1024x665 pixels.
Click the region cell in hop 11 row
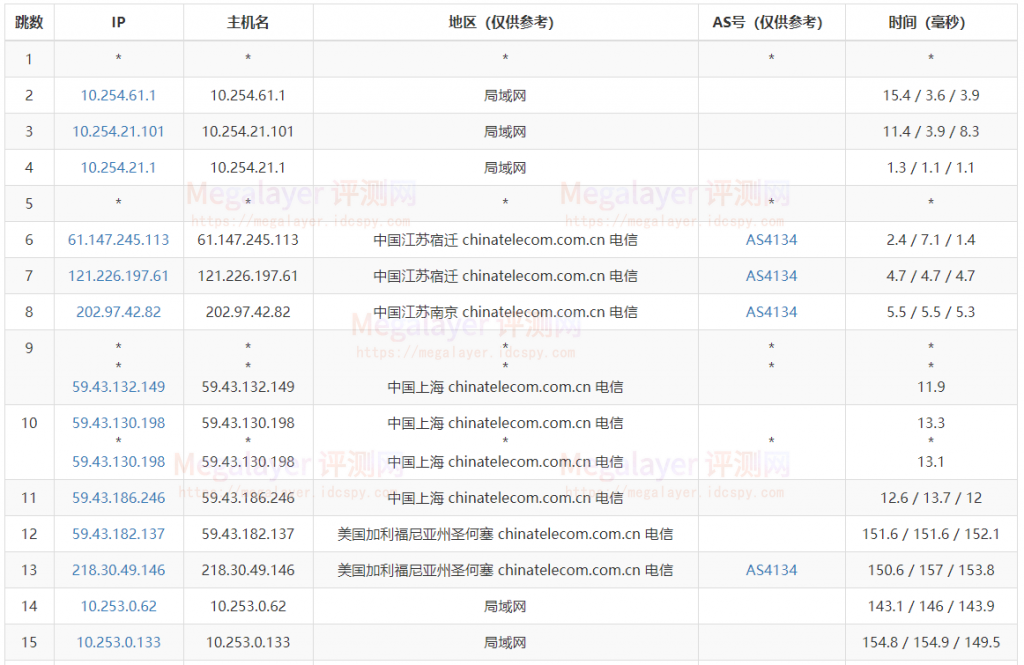click(x=505, y=498)
